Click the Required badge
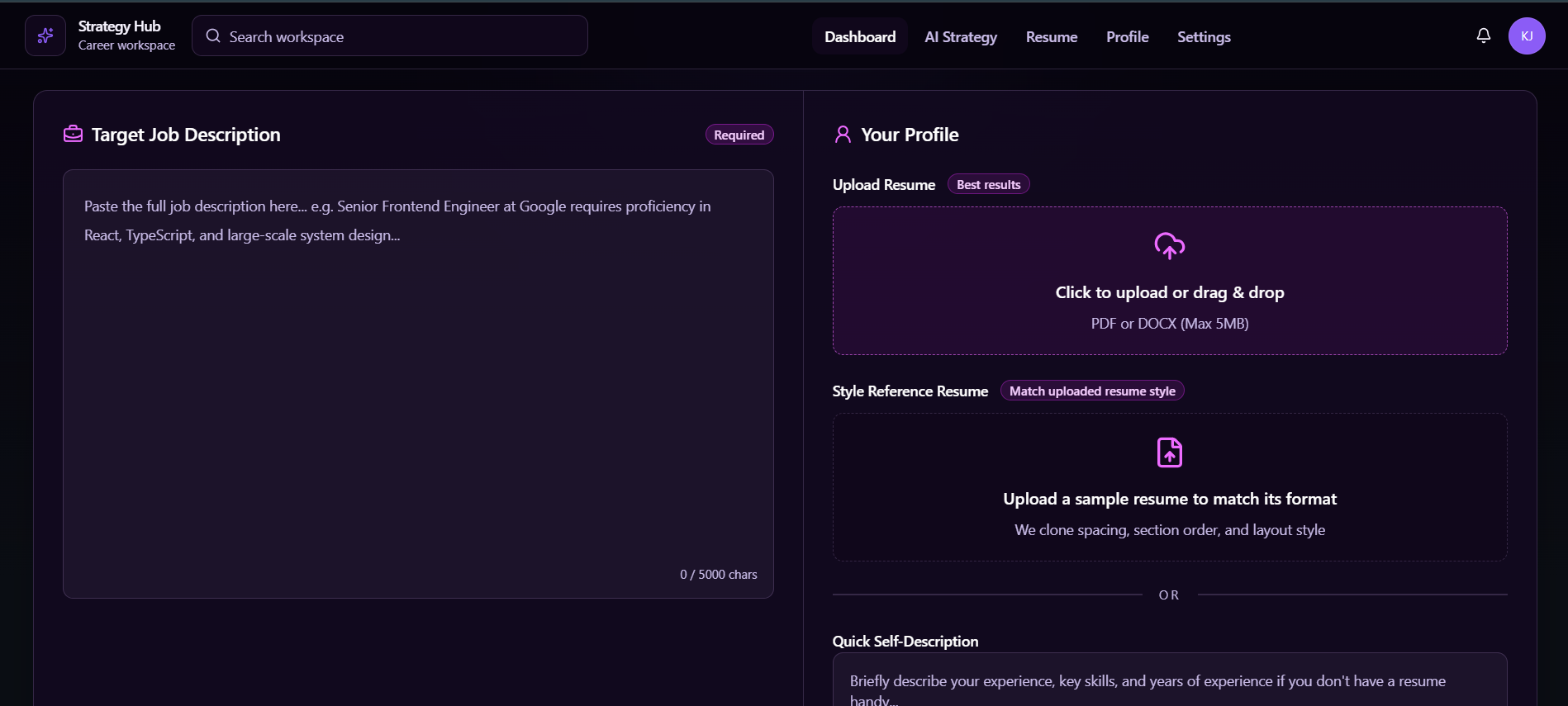 click(739, 135)
